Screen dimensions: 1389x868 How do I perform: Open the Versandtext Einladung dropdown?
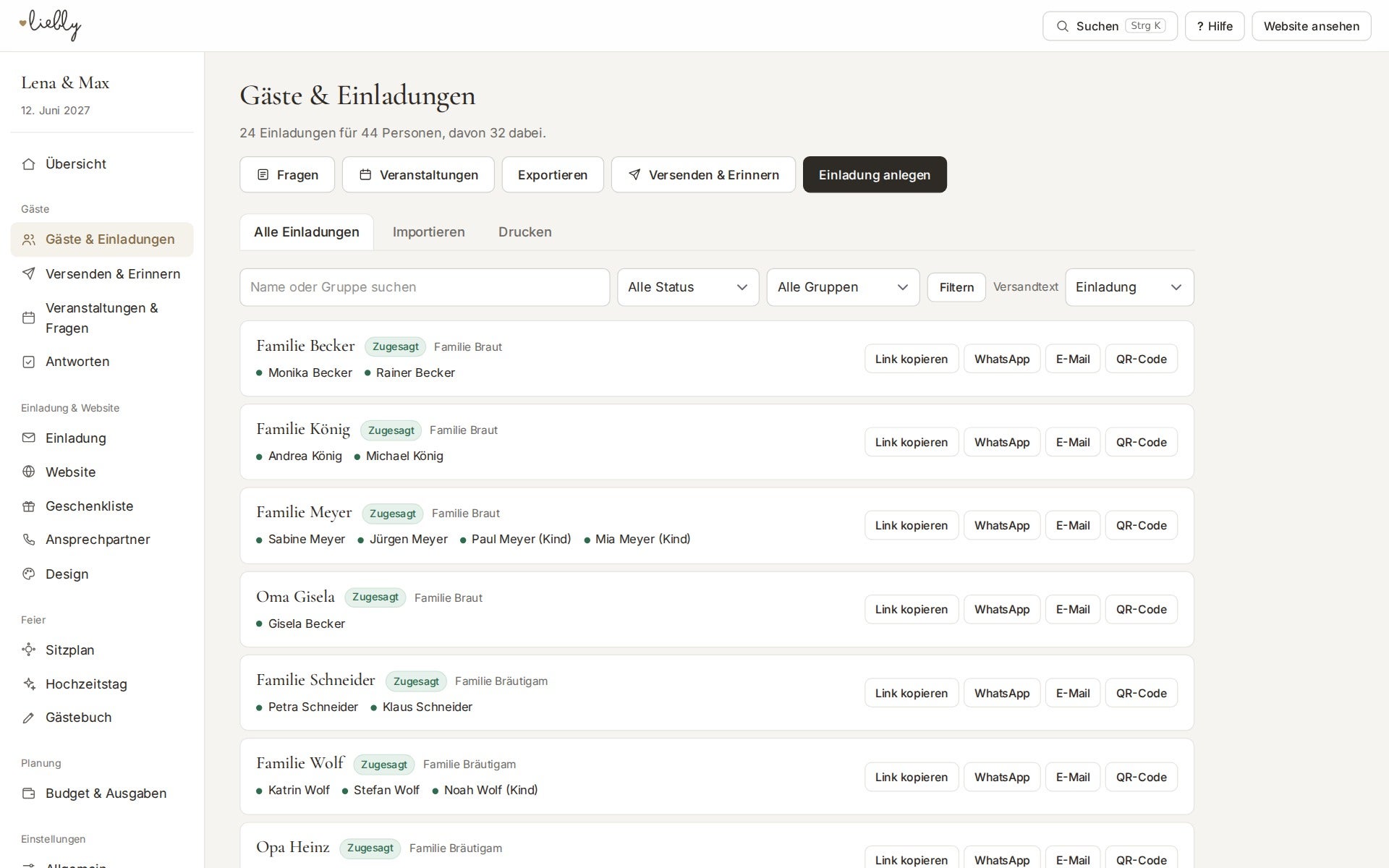point(1129,287)
